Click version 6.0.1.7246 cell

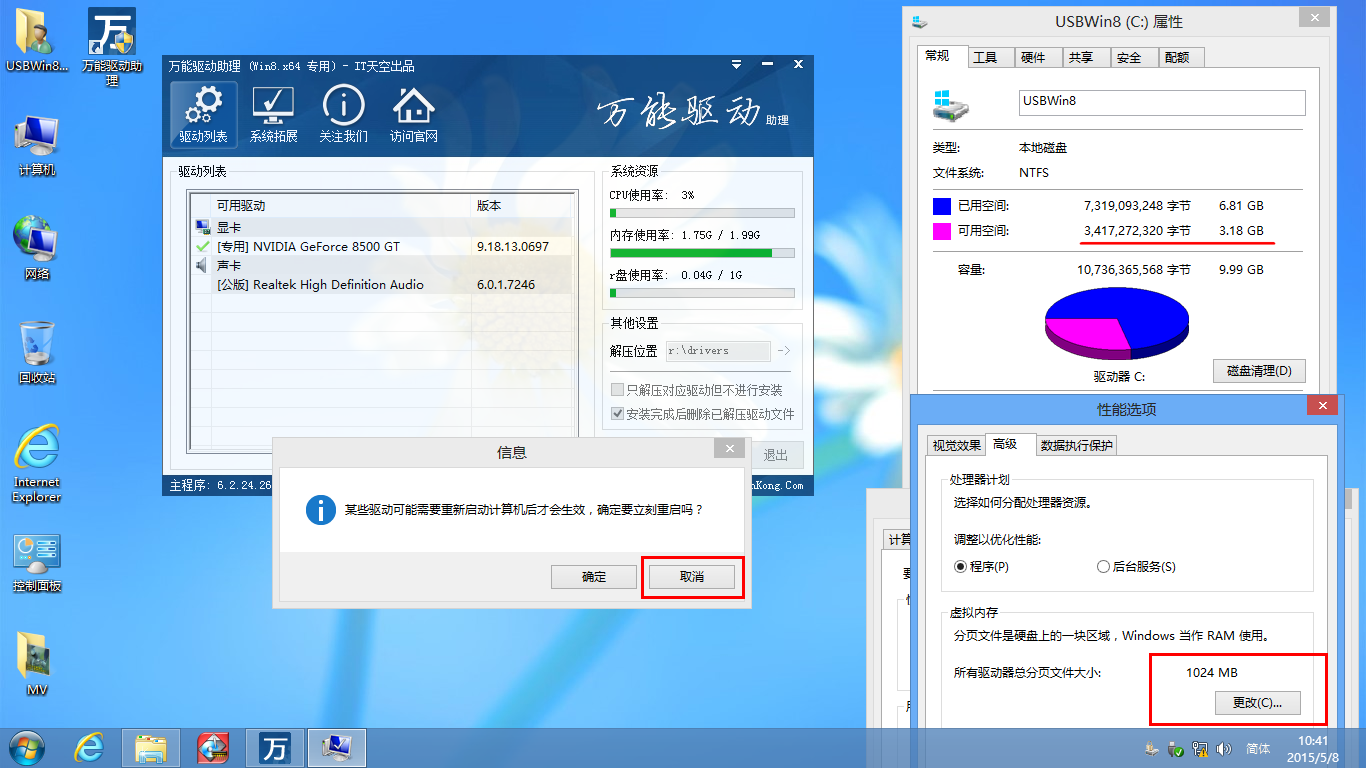pos(506,285)
